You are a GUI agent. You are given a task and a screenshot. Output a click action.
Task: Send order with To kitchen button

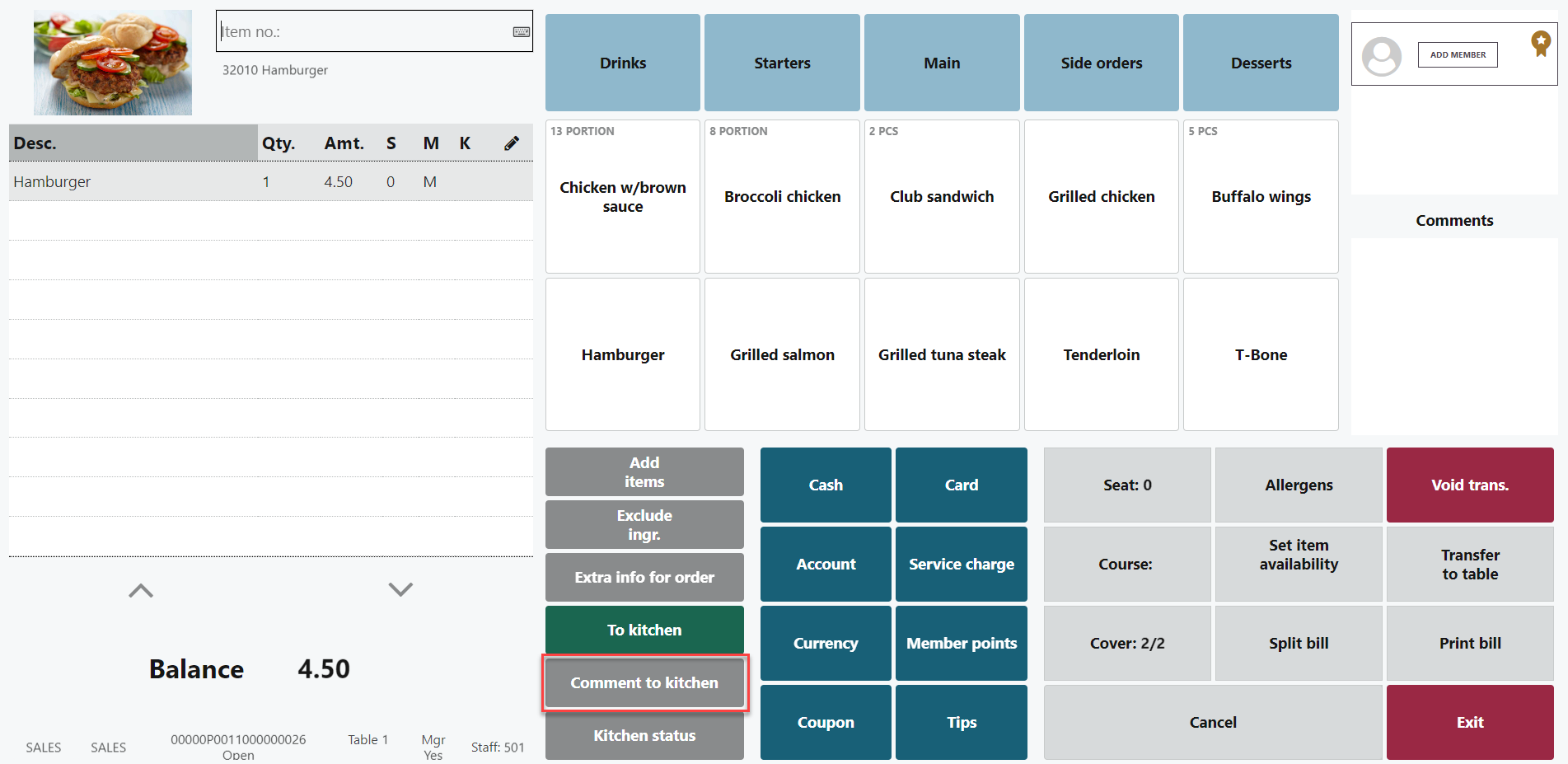point(644,630)
